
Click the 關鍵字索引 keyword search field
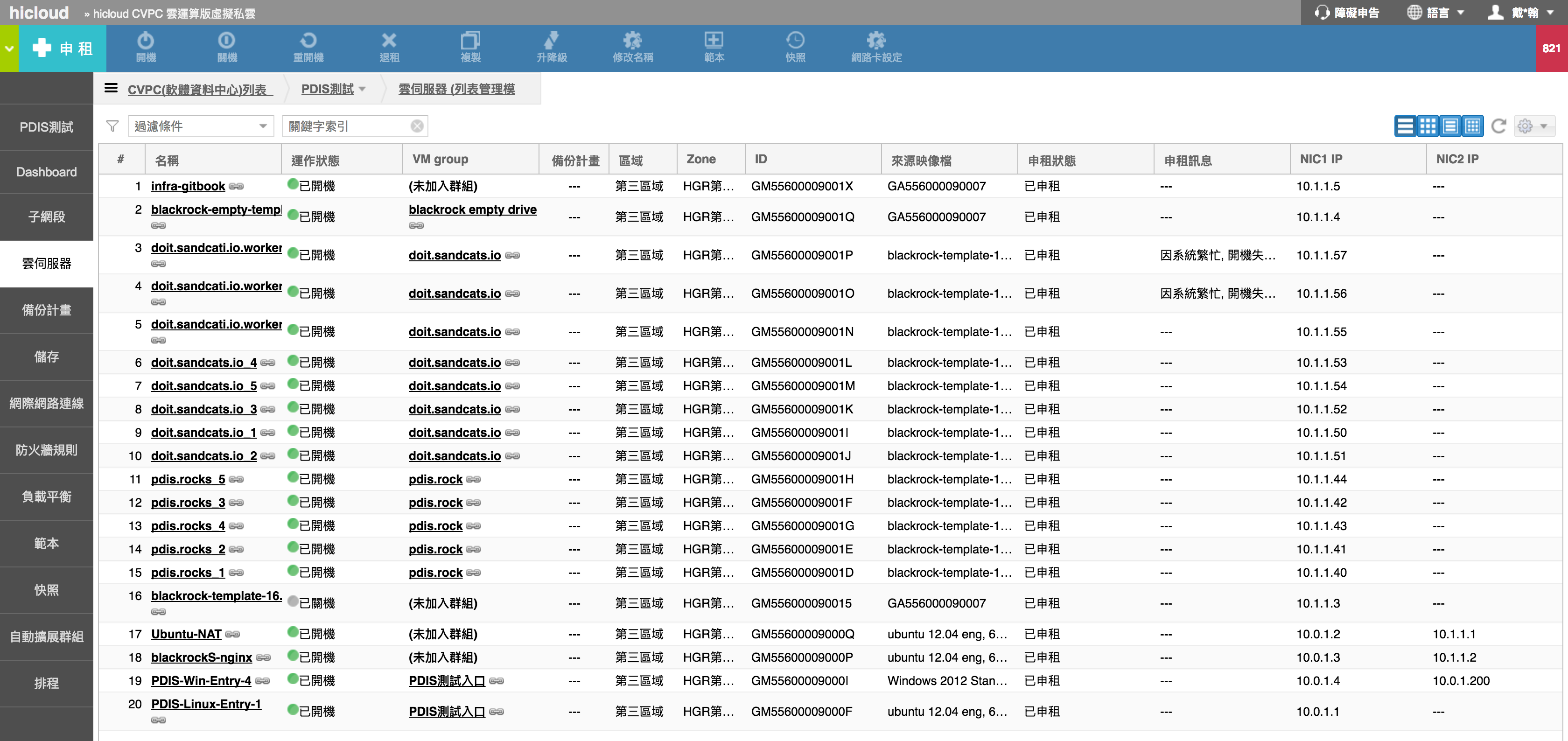point(347,126)
